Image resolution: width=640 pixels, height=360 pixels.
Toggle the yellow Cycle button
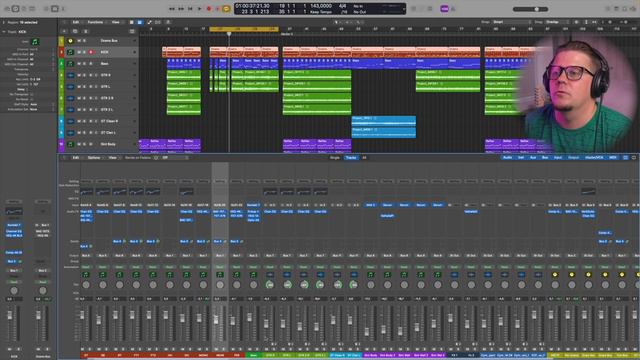click(226, 9)
